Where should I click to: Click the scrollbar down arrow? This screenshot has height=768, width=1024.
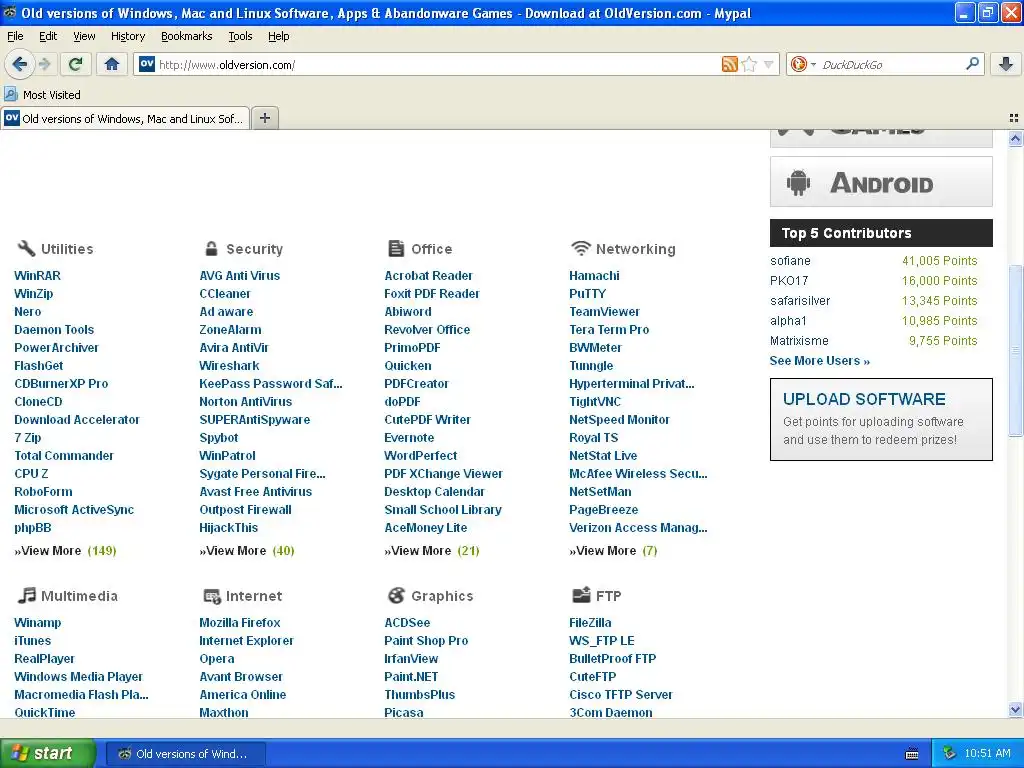pyautogui.click(x=1015, y=709)
